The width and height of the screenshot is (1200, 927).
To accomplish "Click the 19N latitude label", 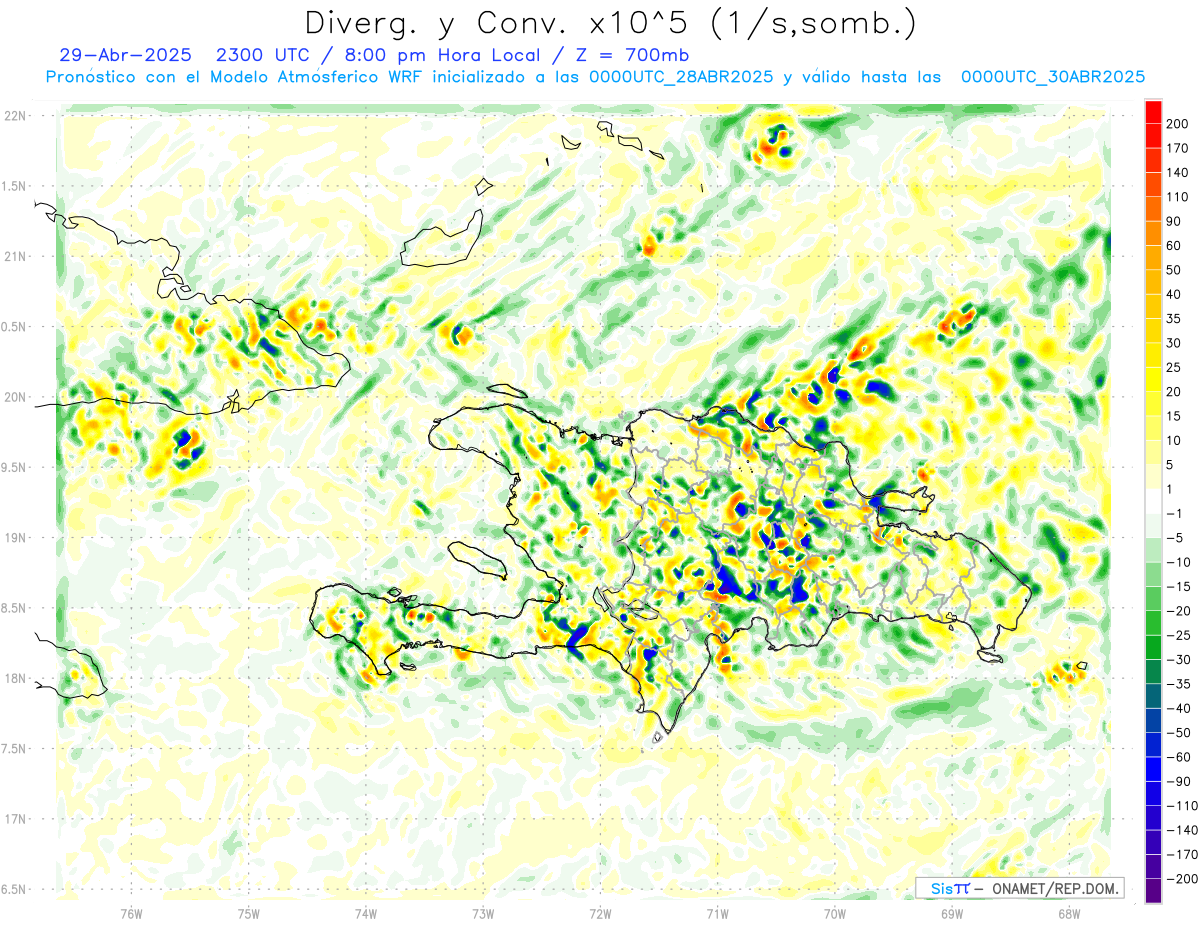I will coord(15,538).
